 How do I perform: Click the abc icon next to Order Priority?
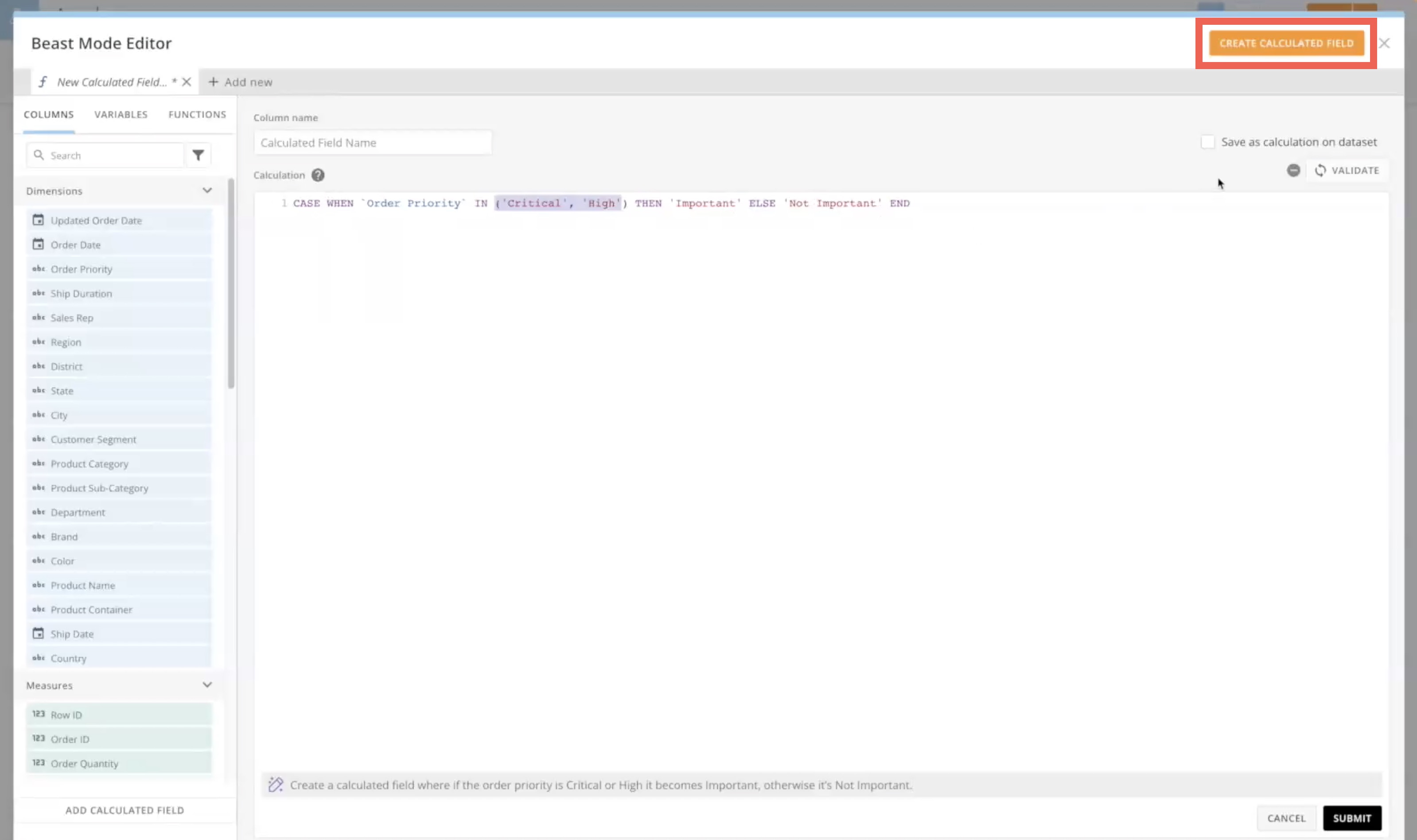click(x=38, y=269)
